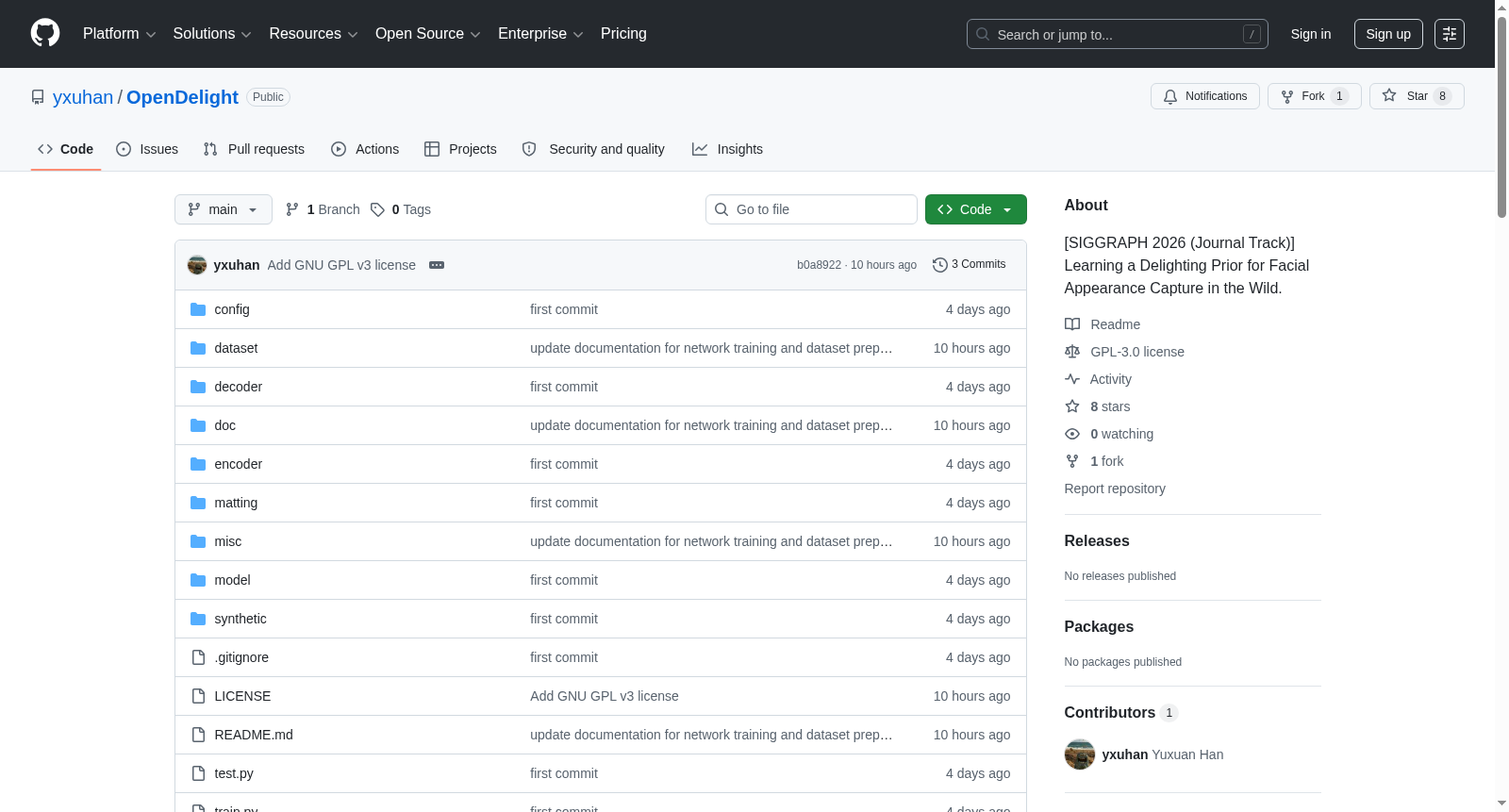Click the page vertical scrollbar

point(1501,117)
